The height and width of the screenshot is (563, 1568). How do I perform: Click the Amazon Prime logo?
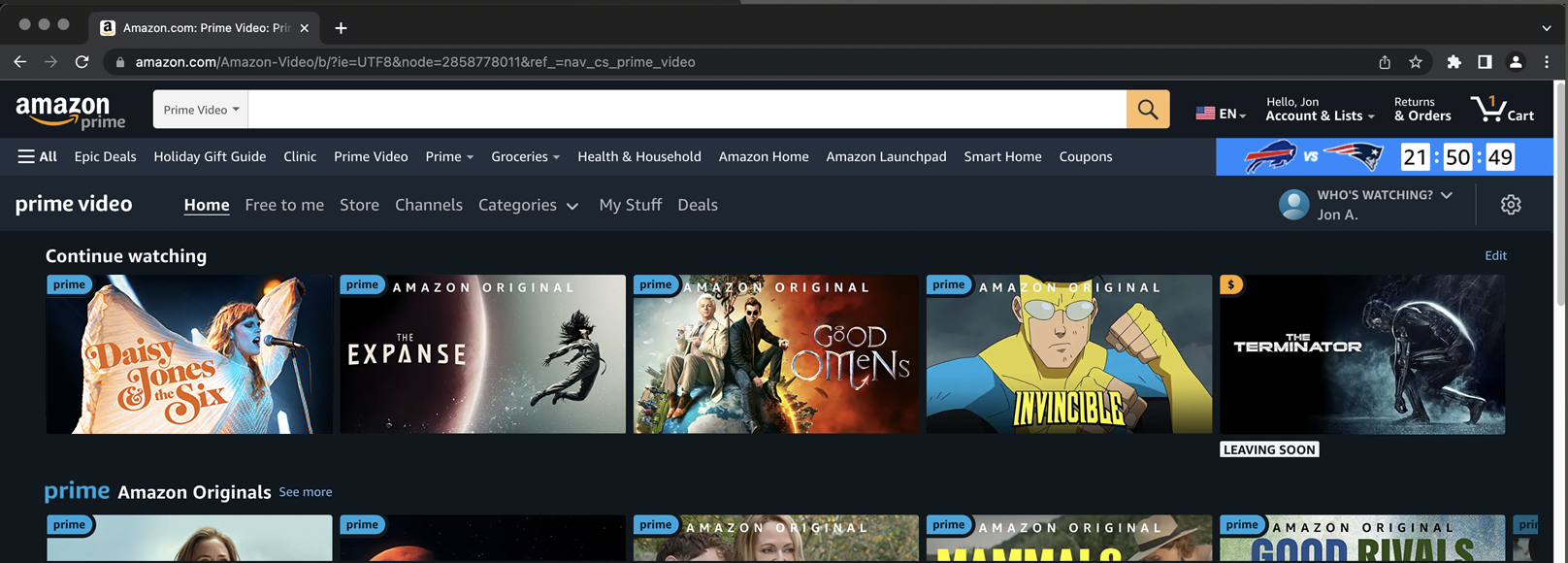[x=70, y=111]
